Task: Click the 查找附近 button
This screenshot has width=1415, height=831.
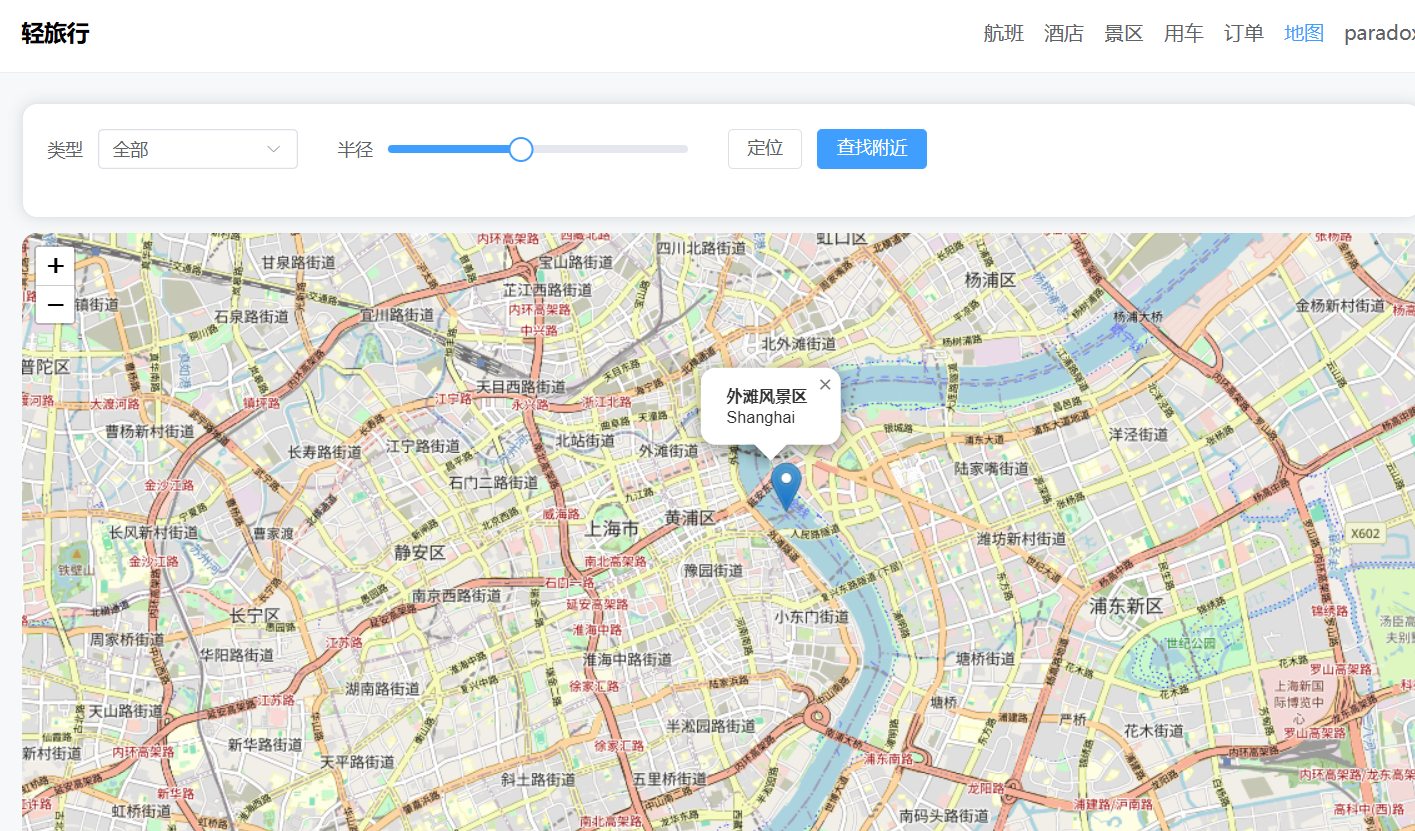Action: point(871,149)
